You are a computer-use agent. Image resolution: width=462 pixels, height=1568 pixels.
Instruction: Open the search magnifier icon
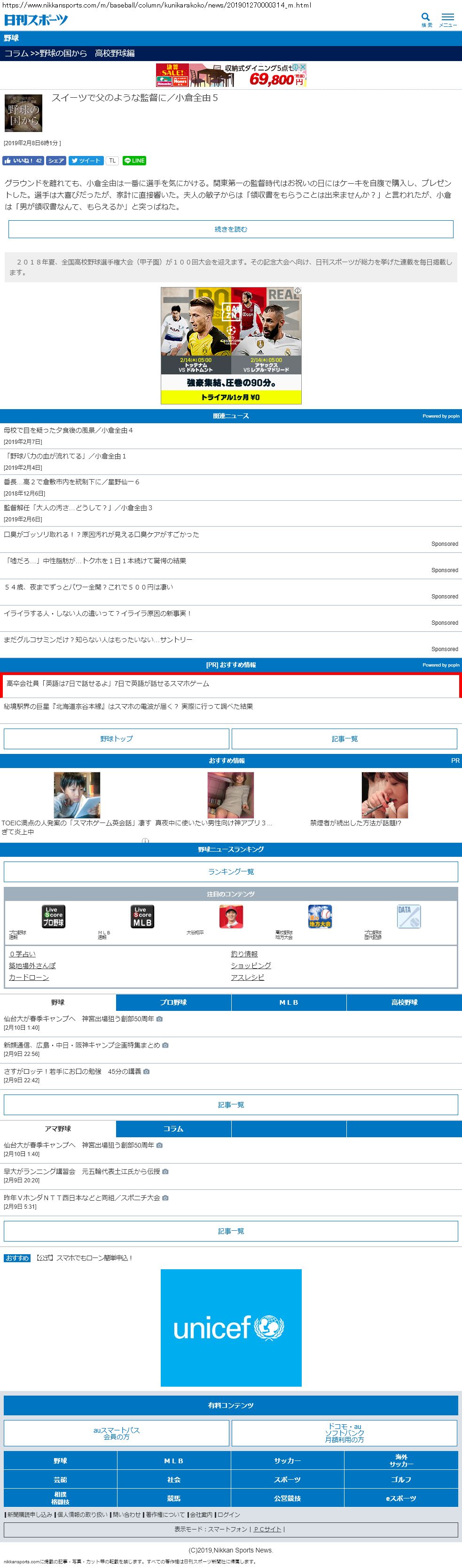click(426, 18)
